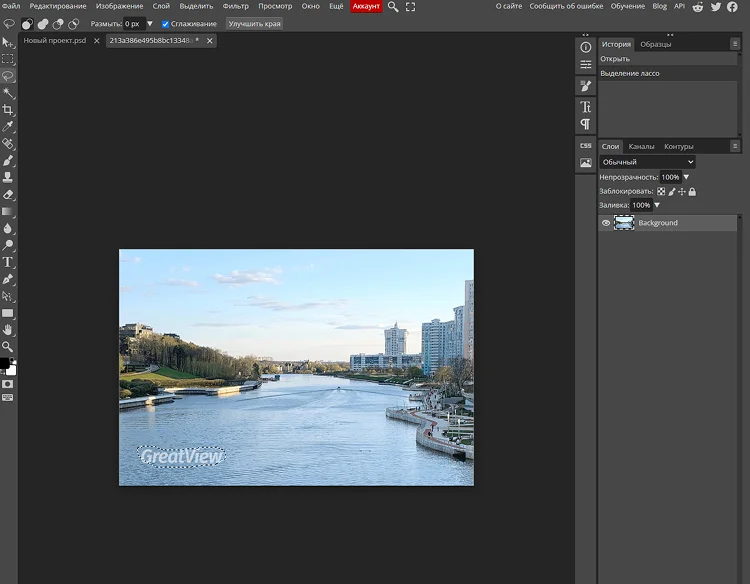
Task: Toggle lock image pixels brush
Action: point(672,191)
